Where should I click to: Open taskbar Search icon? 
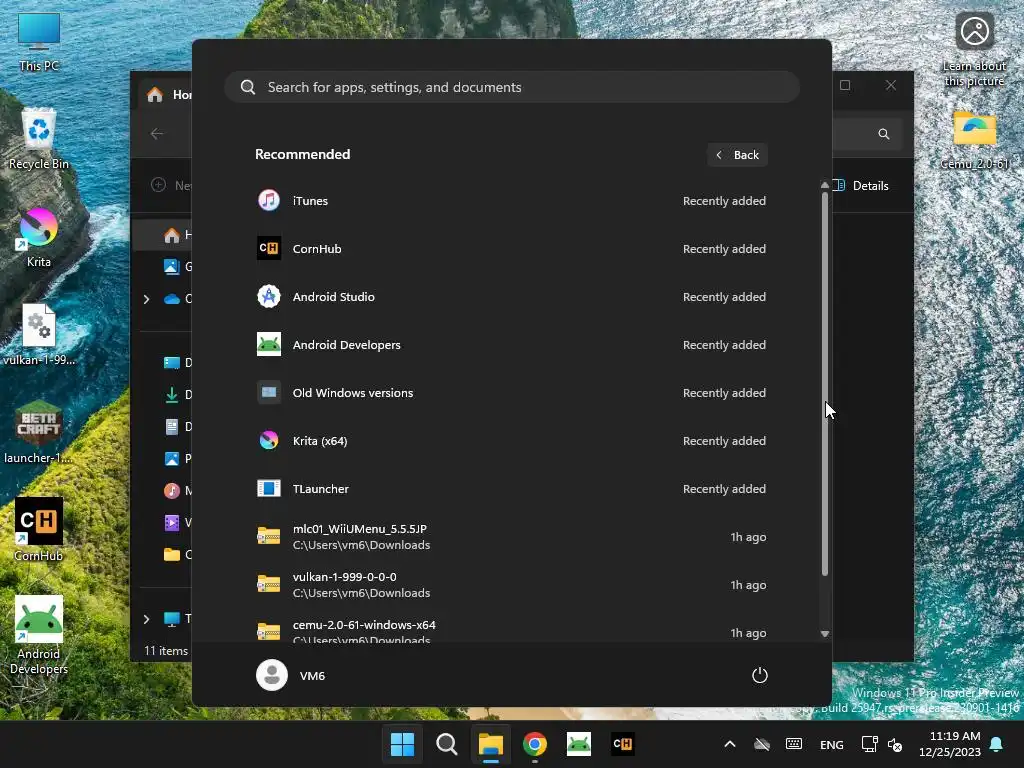point(447,744)
